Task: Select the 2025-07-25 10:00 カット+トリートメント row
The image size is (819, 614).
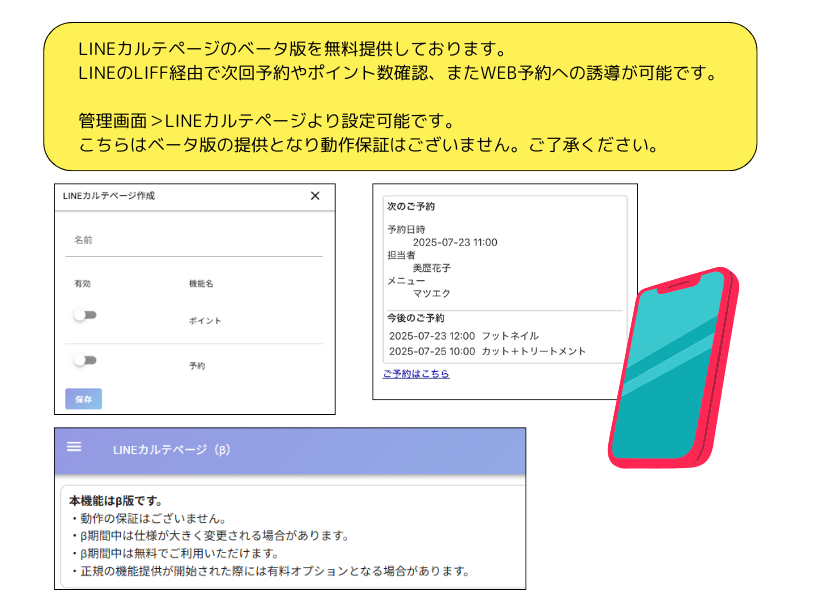Action: pyautogui.click(x=487, y=351)
